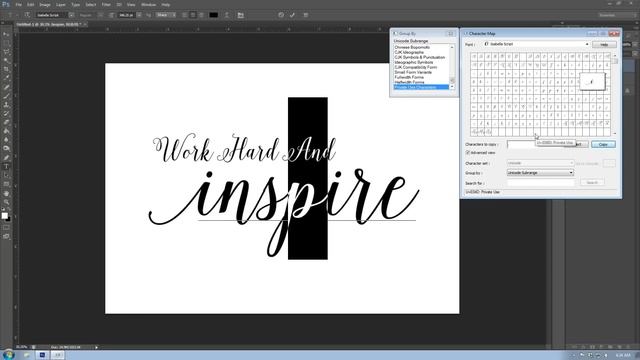Select the Brush tool
This screenshot has width=640, height=360.
click(x=6, y=96)
